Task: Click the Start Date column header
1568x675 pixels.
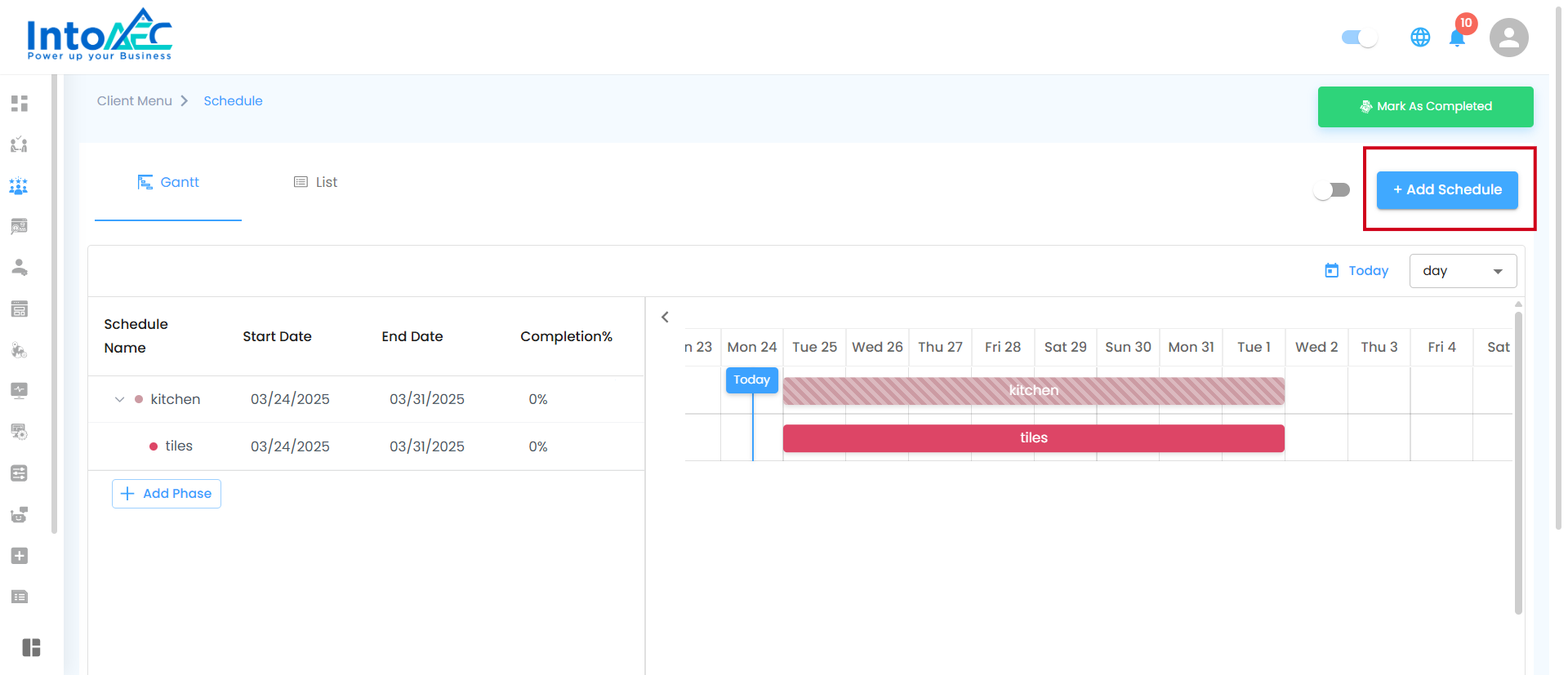Action: pos(277,336)
